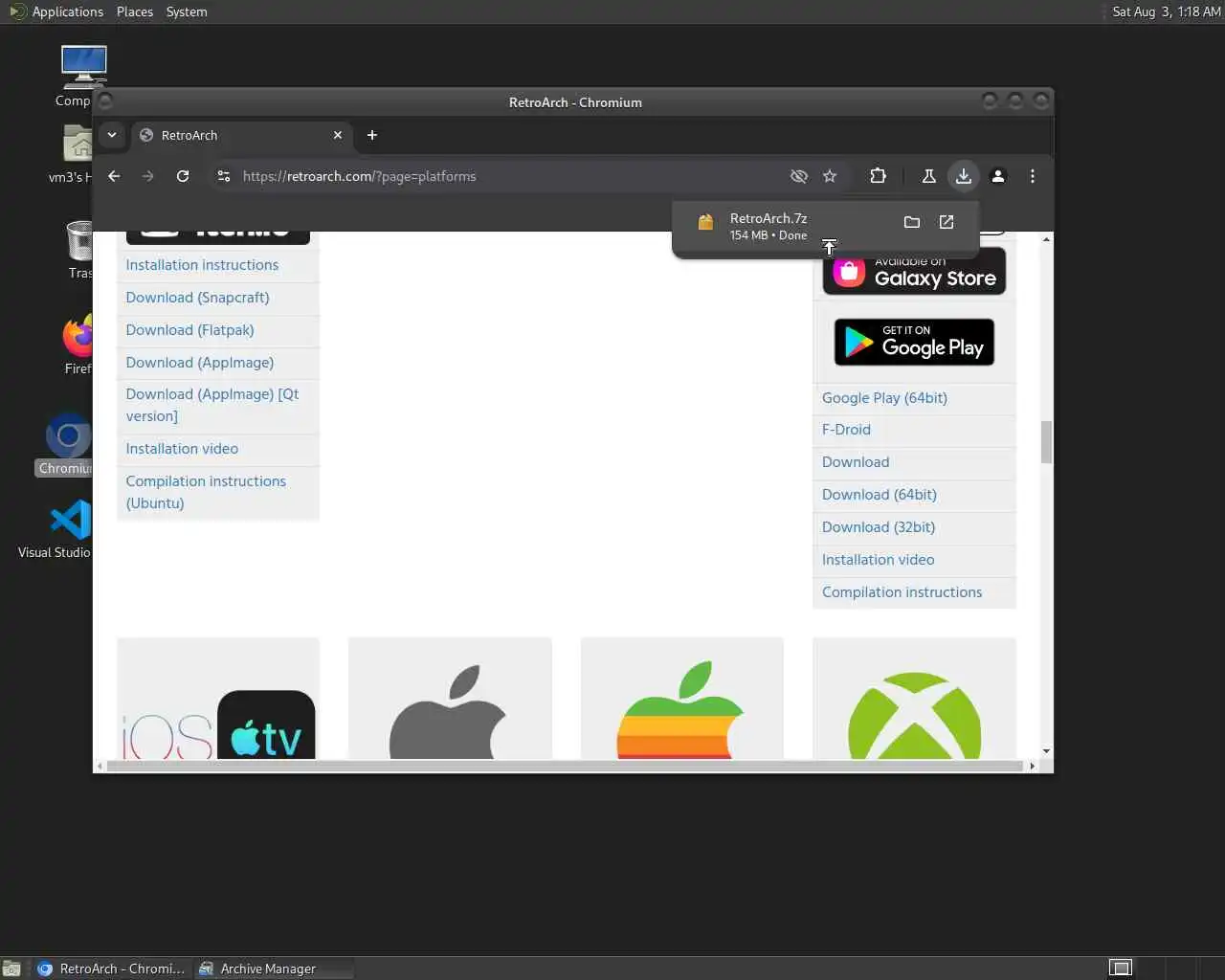Image resolution: width=1225 pixels, height=980 pixels.
Task: Click the rainbow Apple logo platform image
Action: point(681,699)
